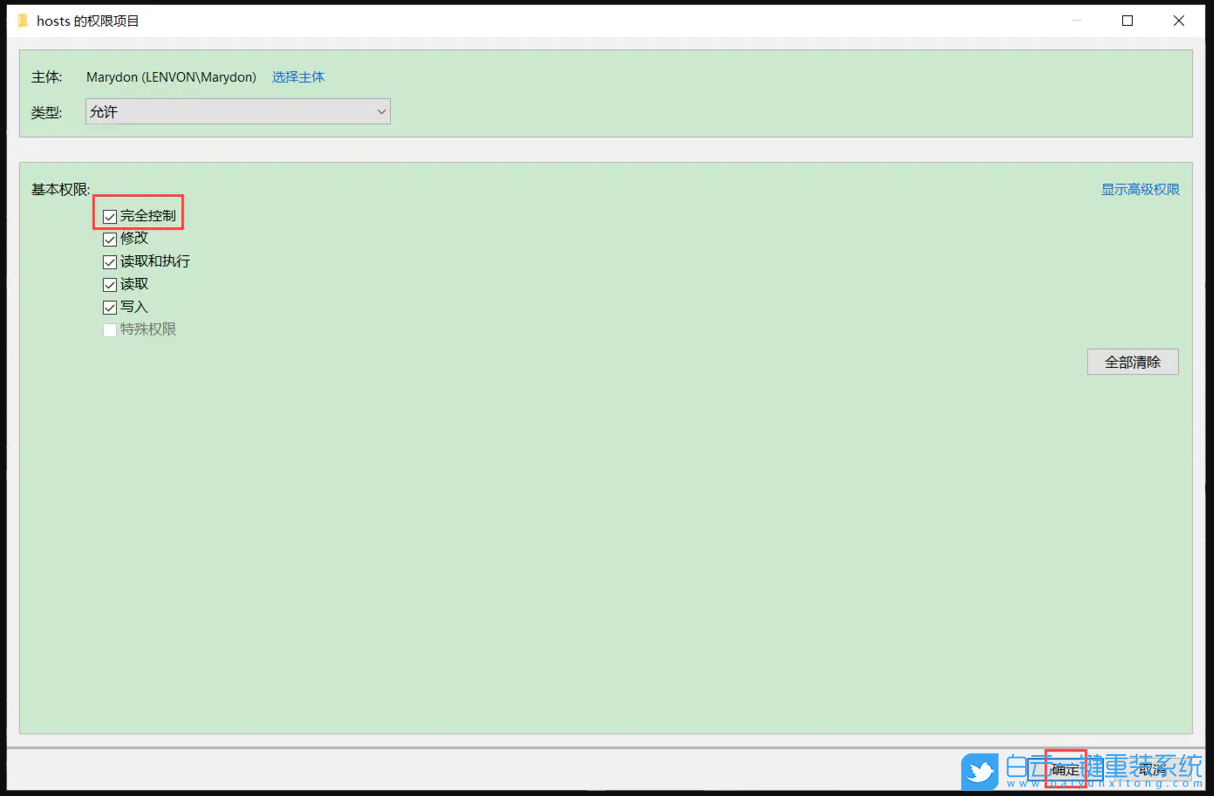1214x796 pixels.
Task: Close the hosts 的权限项目 window
Action: click(x=1178, y=21)
